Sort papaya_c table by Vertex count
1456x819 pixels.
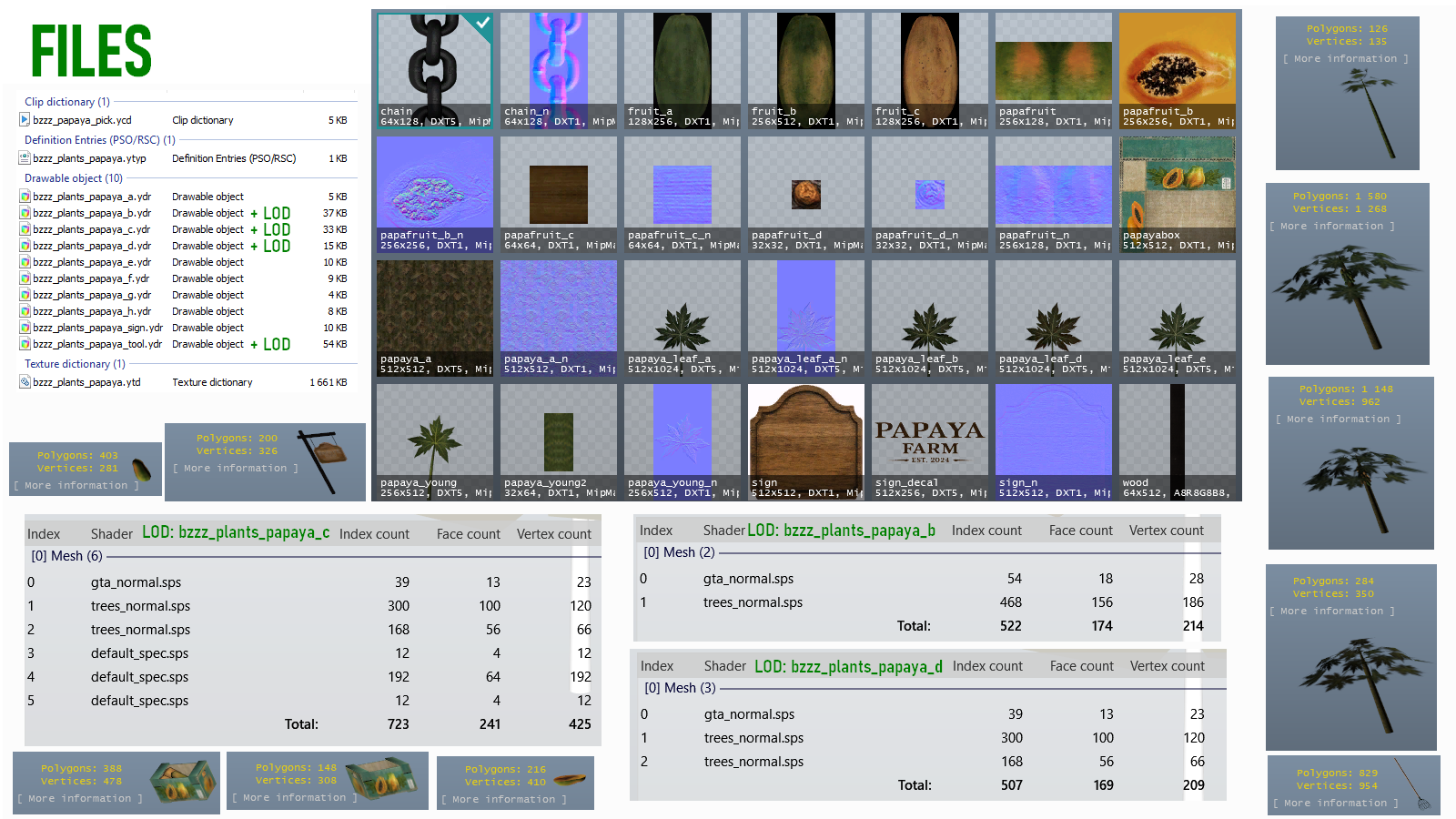(554, 534)
